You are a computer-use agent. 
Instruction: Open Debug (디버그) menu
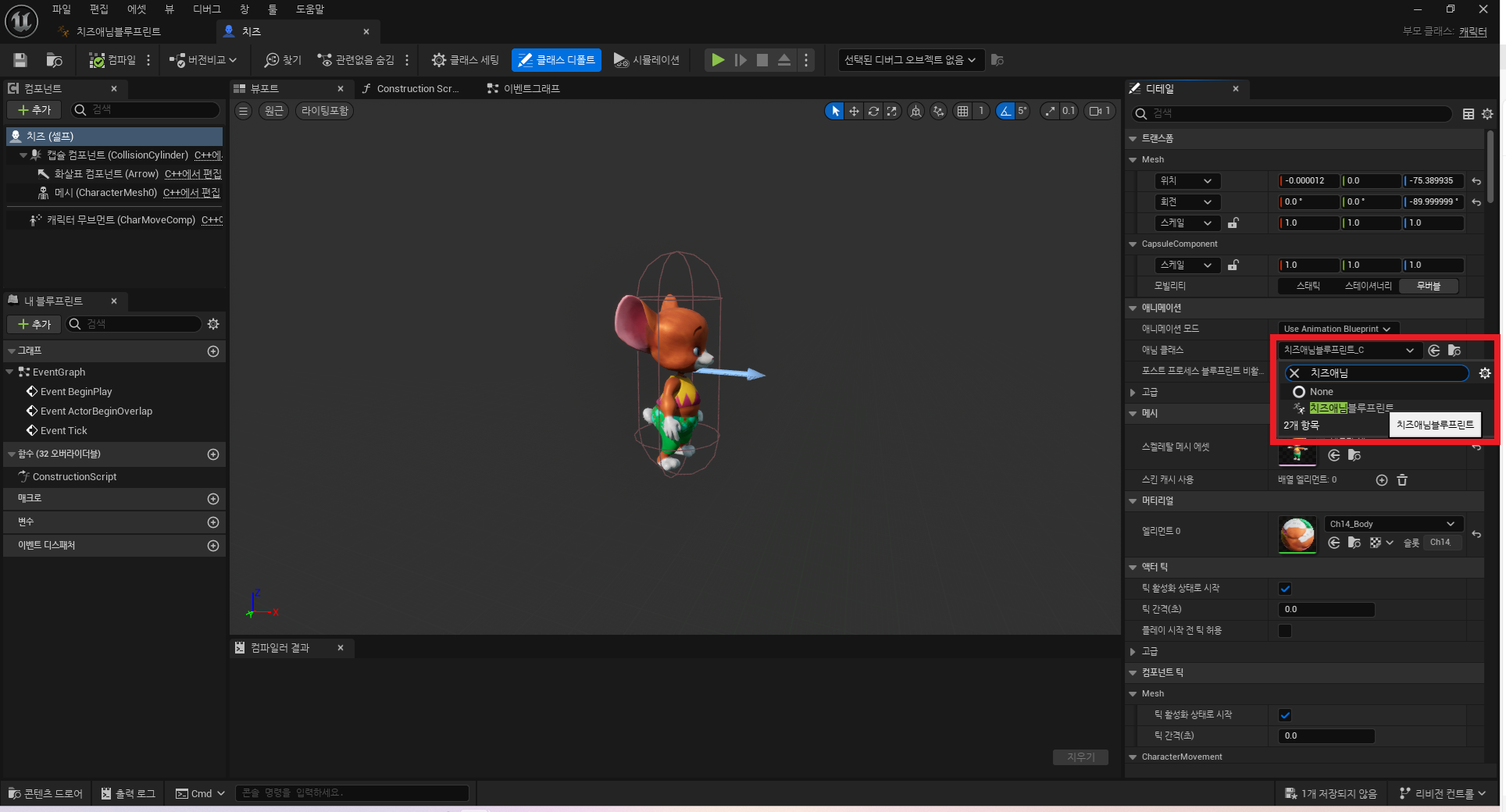click(x=207, y=9)
